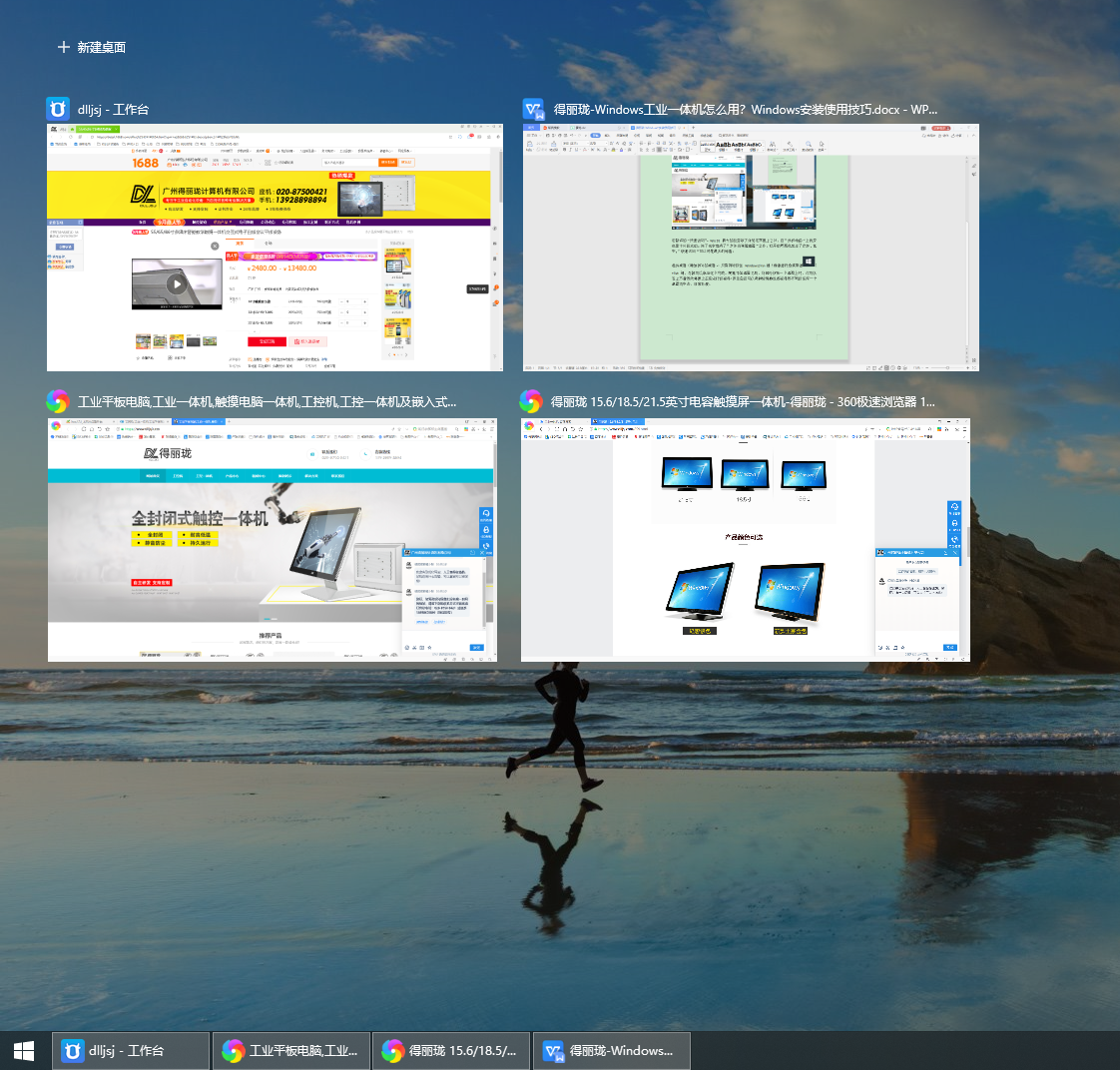Select the 全封闭式触控一体机 browser window thumbnail

click(x=272, y=539)
